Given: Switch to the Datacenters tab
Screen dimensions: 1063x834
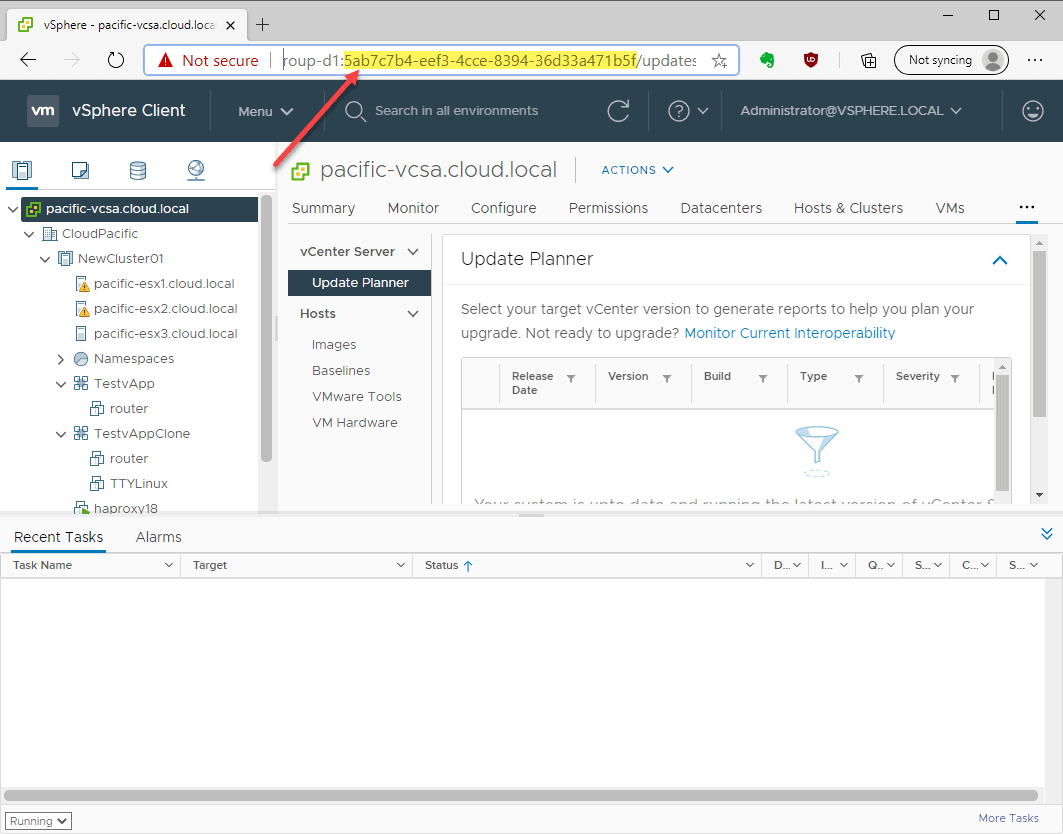Looking at the screenshot, I should [x=721, y=208].
